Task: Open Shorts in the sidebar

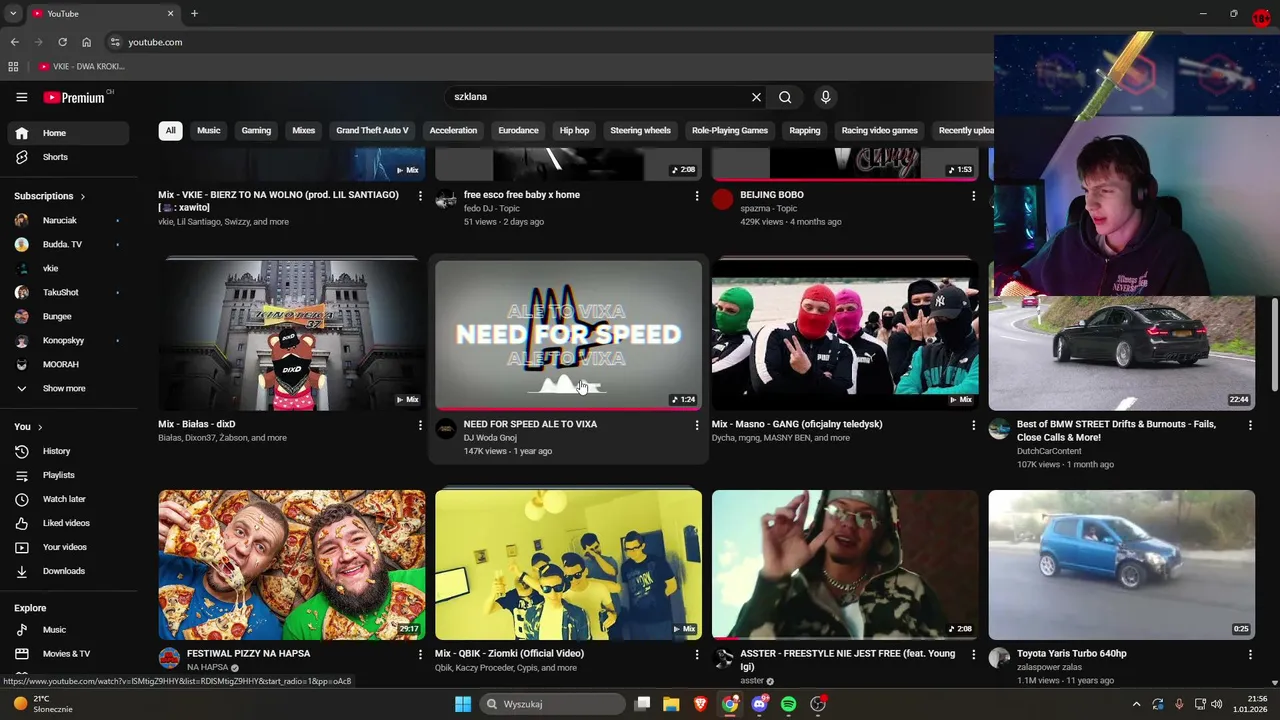Action: (x=68, y=157)
